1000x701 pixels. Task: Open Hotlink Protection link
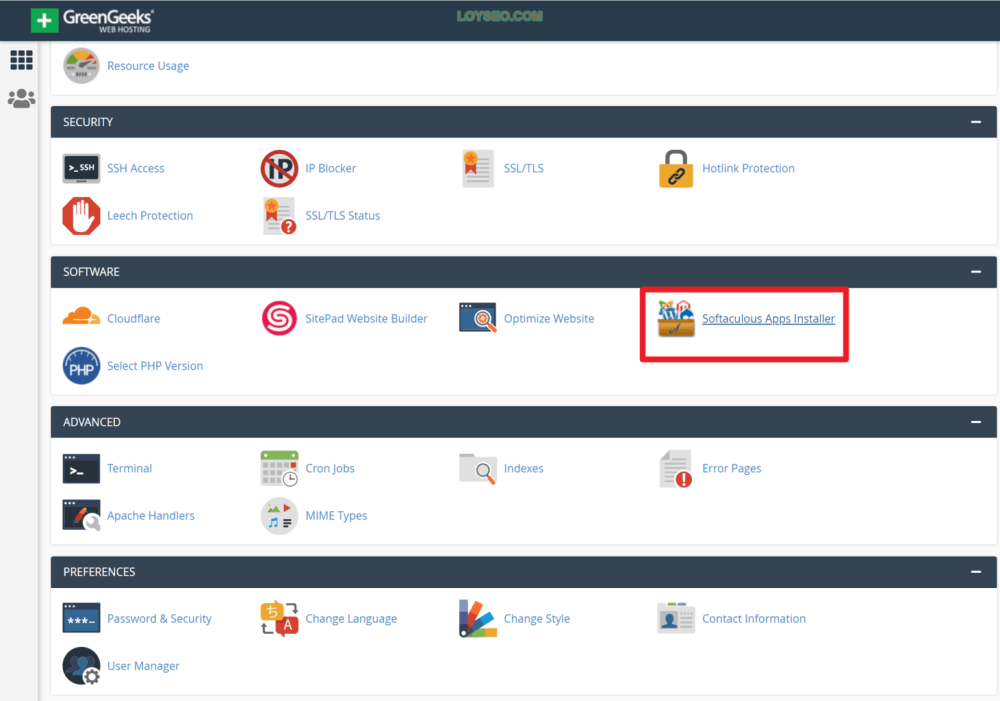(x=748, y=168)
